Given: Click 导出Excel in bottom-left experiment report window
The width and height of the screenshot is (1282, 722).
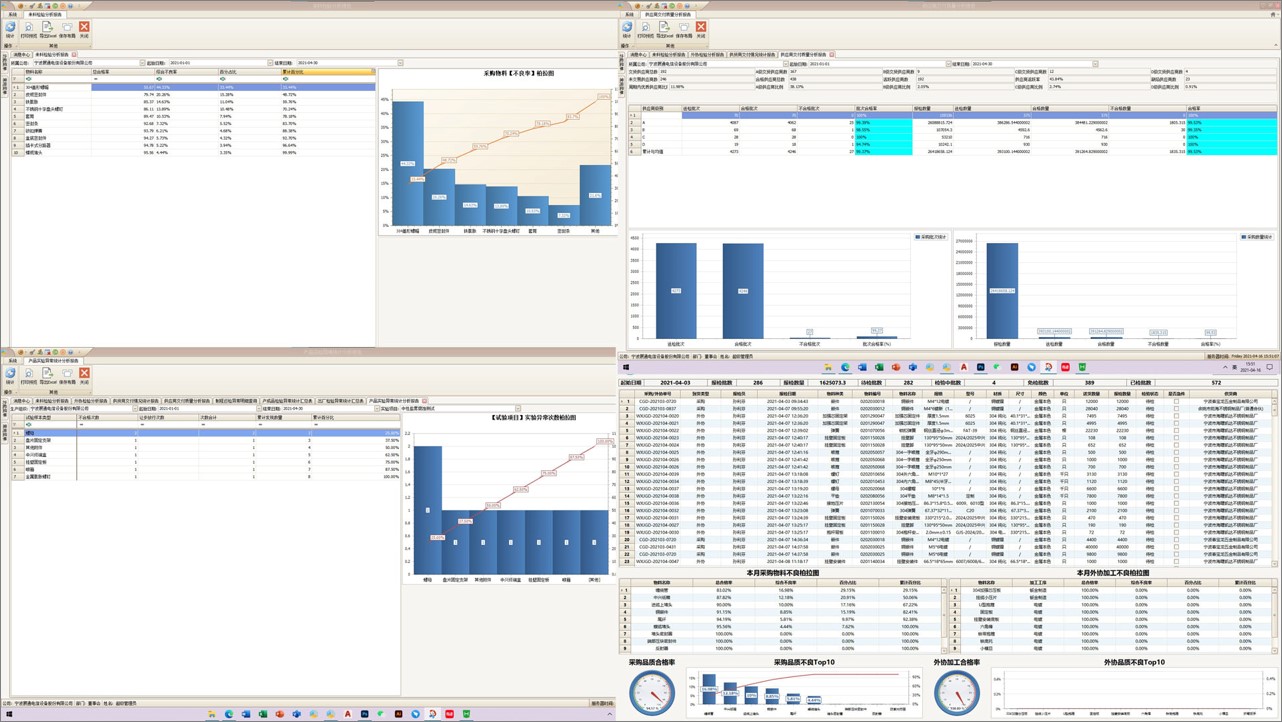Looking at the screenshot, I should [47, 376].
